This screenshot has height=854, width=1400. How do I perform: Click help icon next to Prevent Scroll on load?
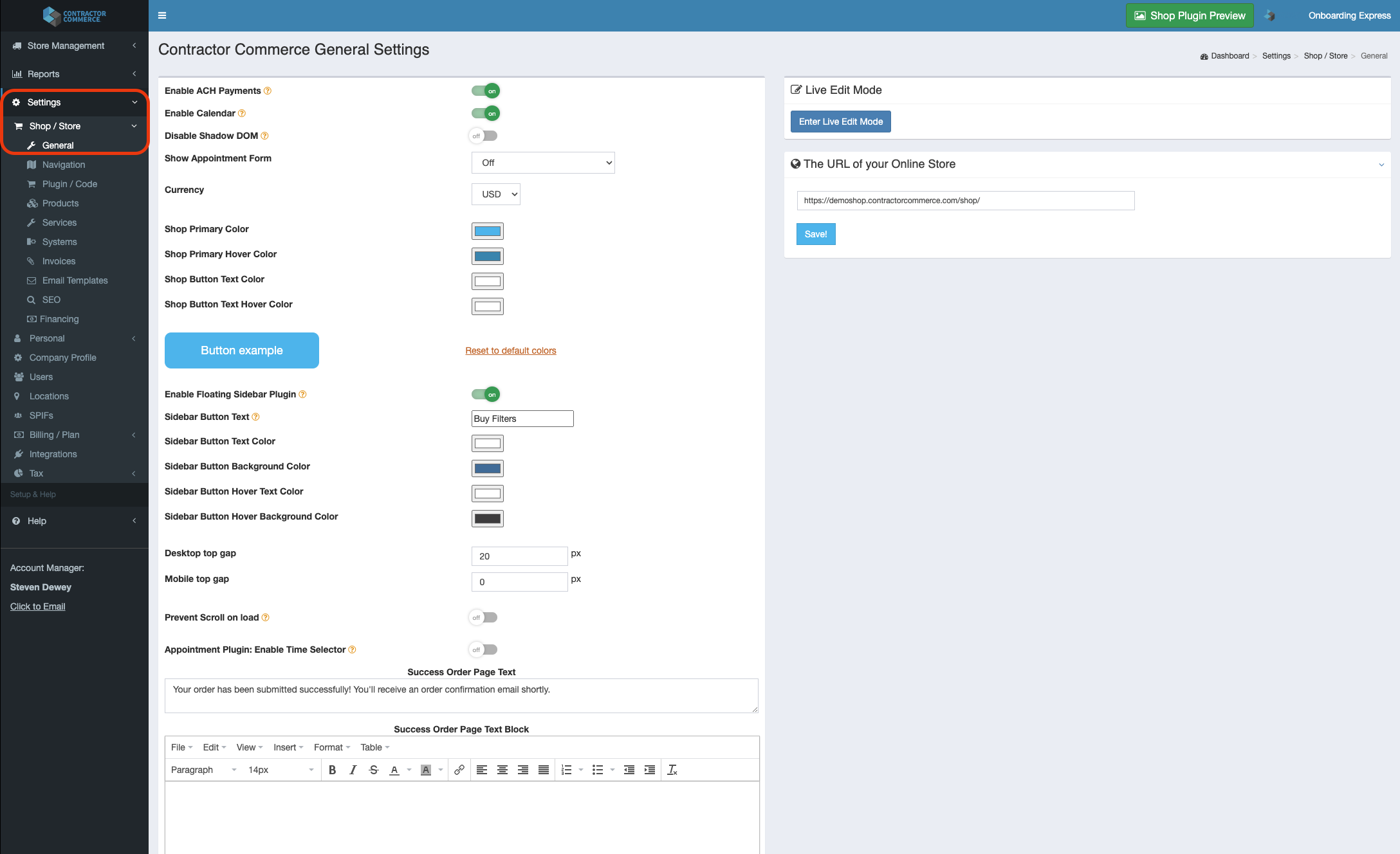pos(265,617)
